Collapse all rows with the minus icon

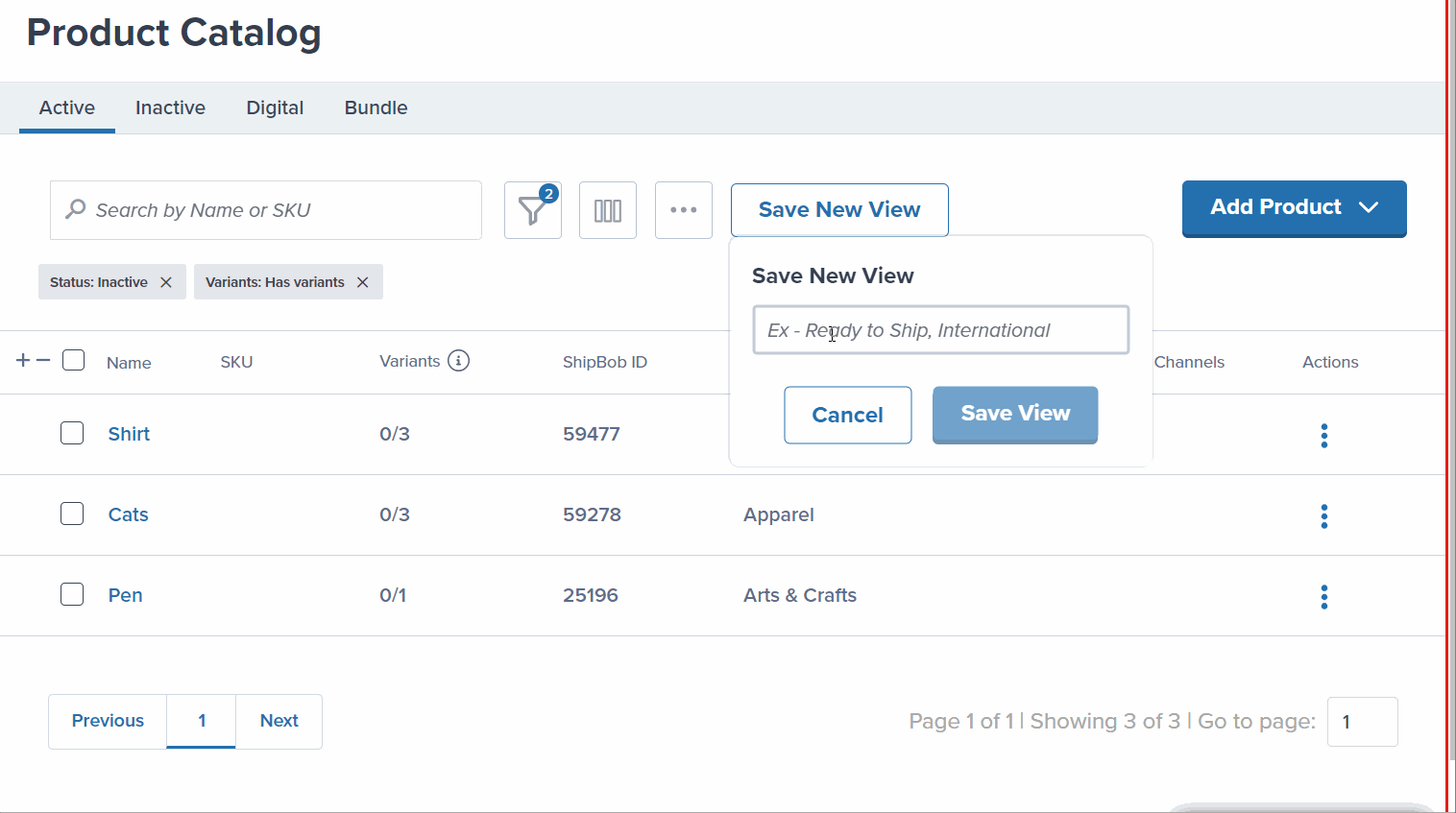coord(40,359)
